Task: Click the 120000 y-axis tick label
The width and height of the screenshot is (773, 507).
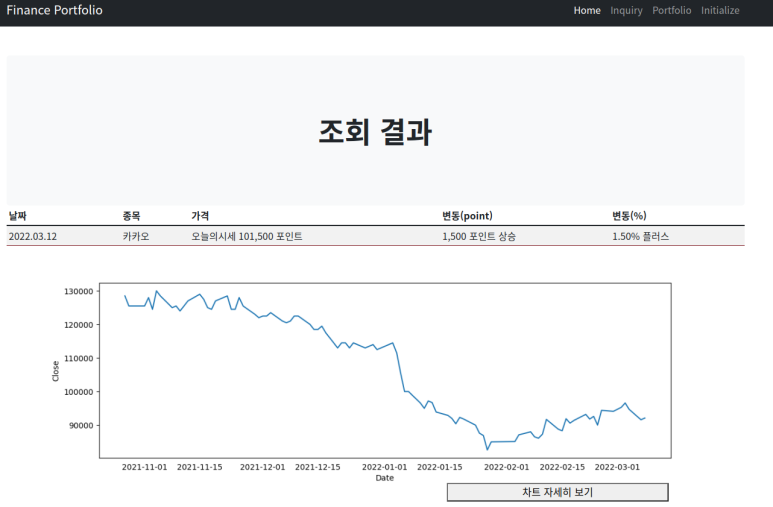Action: pyautogui.click(x=78, y=325)
